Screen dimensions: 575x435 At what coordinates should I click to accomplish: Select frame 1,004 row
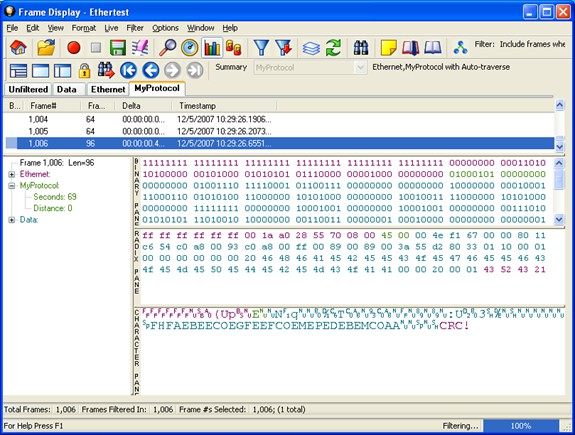(279, 119)
